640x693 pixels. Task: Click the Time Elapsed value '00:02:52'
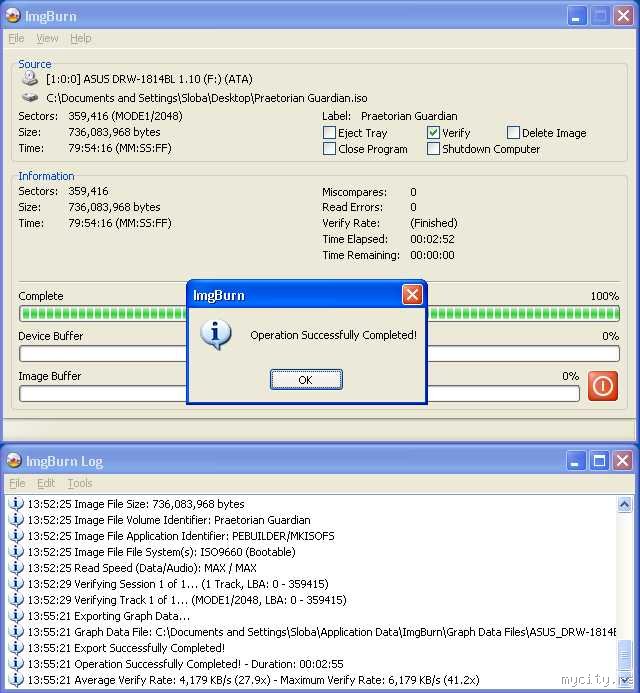[x=432, y=239]
